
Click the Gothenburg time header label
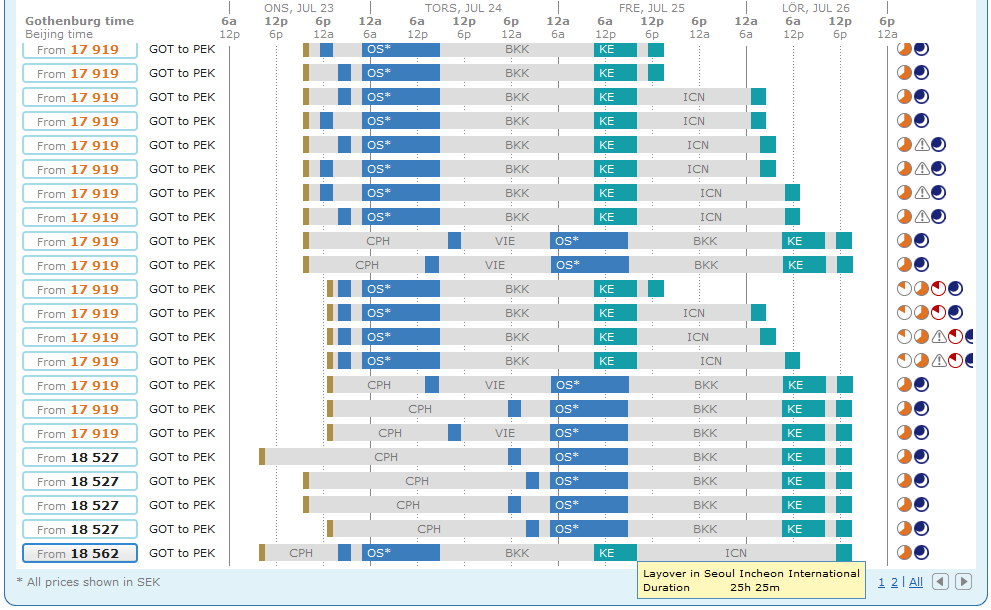[79, 21]
